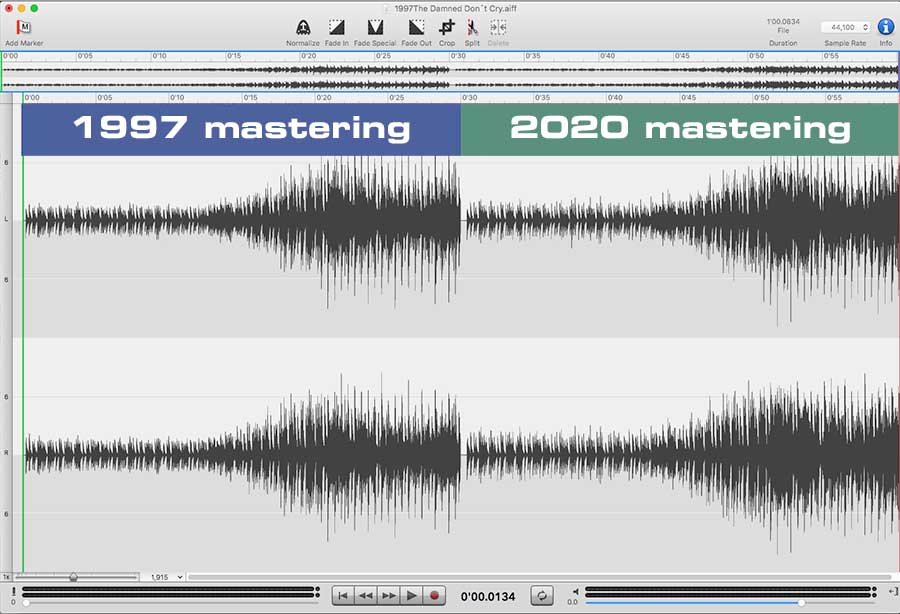This screenshot has height=614, width=900.
Task: Split the sound at the cursor
Action: pyautogui.click(x=470, y=28)
